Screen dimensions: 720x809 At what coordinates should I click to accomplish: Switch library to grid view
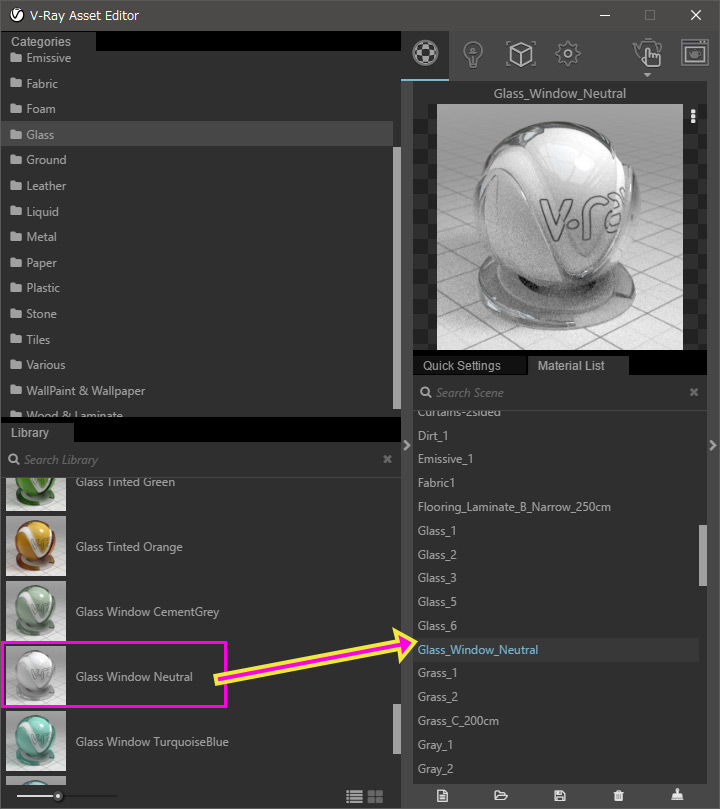[375, 797]
